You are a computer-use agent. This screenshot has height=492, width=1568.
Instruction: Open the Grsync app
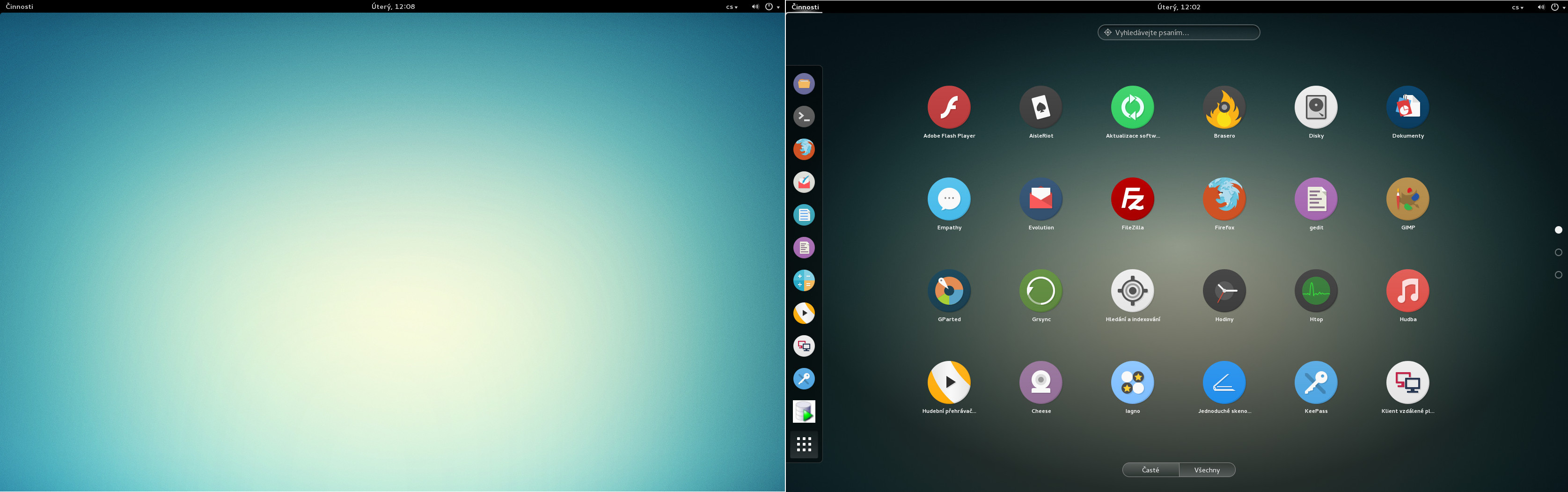1041,291
